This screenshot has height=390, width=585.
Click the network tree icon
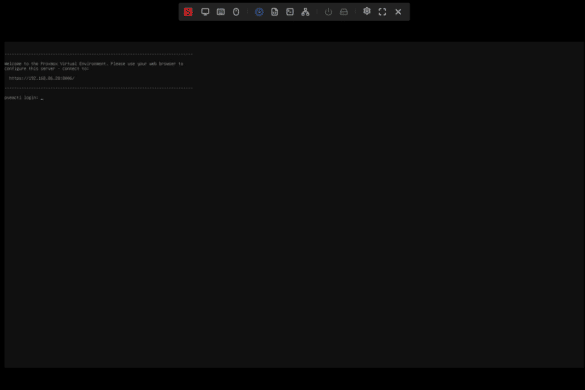click(x=305, y=12)
